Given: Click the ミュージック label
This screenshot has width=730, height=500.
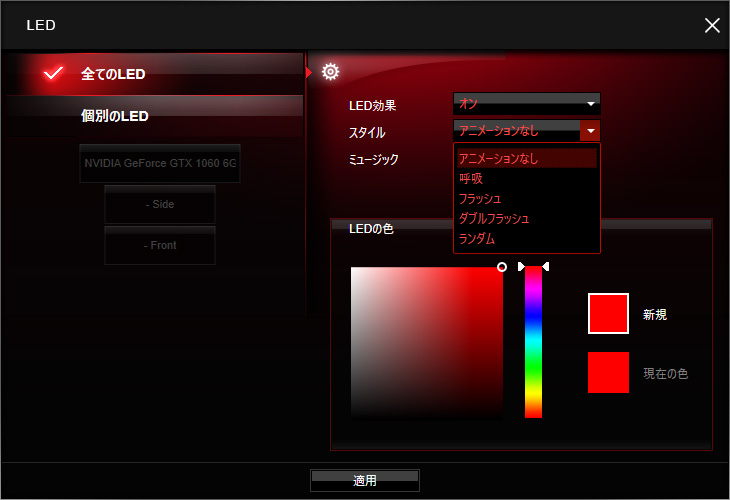Looking at the screenshot, I should point(373,159).
